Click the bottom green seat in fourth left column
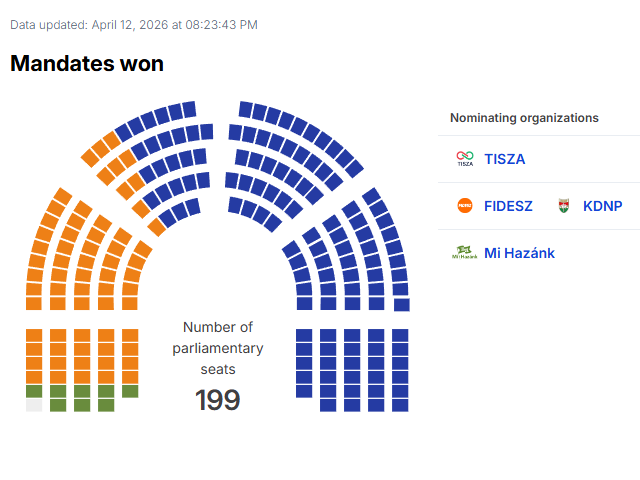 click(106, 405)
